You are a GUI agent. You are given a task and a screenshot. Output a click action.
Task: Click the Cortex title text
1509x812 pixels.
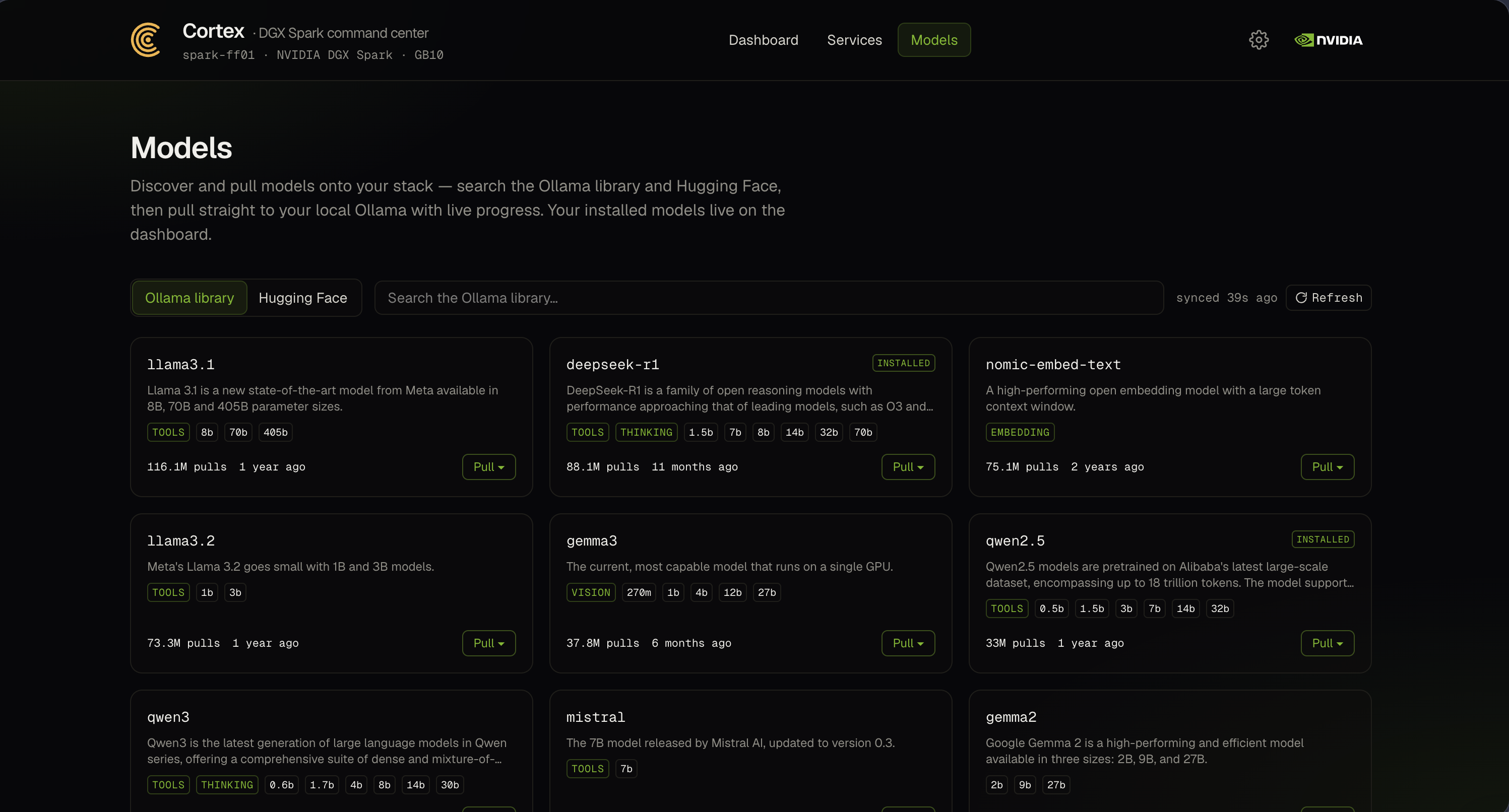(x=213, y=31)
